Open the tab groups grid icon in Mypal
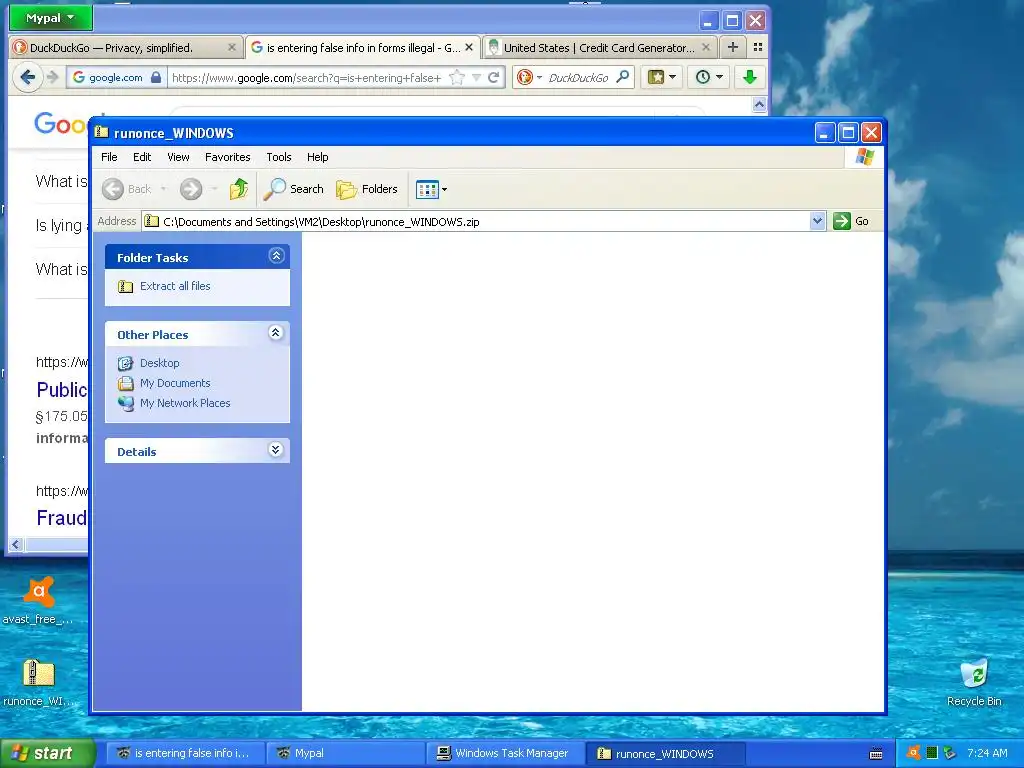1024x768 pixels. [x=758, y=47]
